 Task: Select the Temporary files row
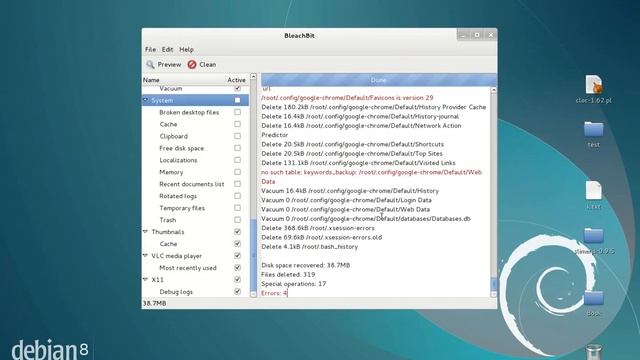(195, 208)
